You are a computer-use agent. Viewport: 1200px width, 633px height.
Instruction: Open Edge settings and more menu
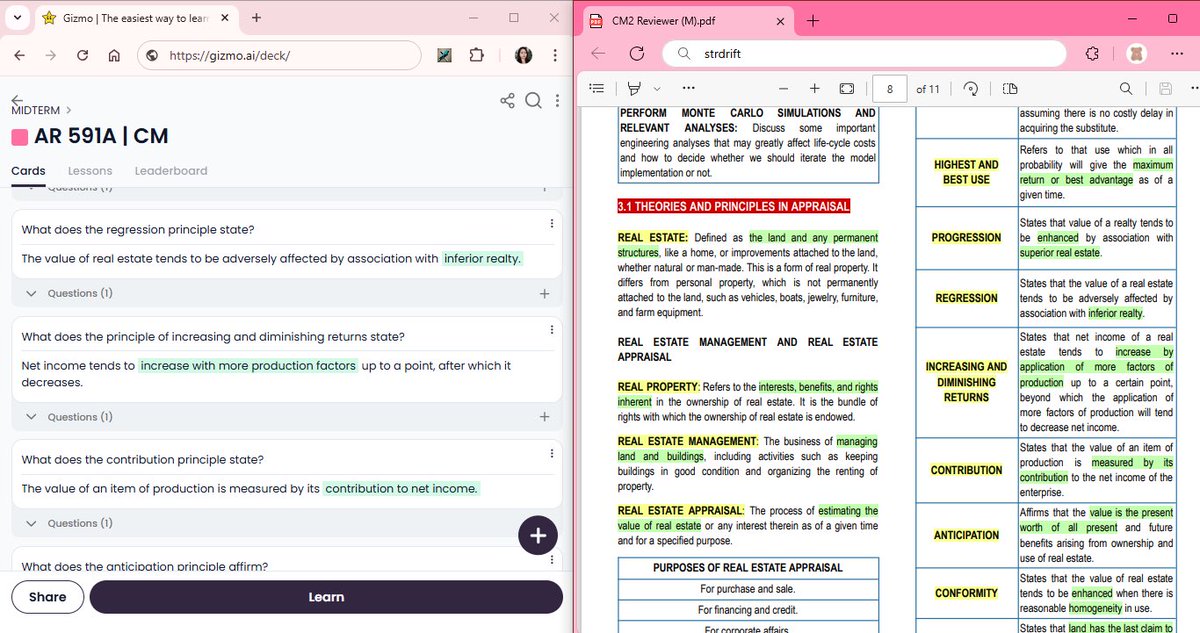[x=1175, y=54]
